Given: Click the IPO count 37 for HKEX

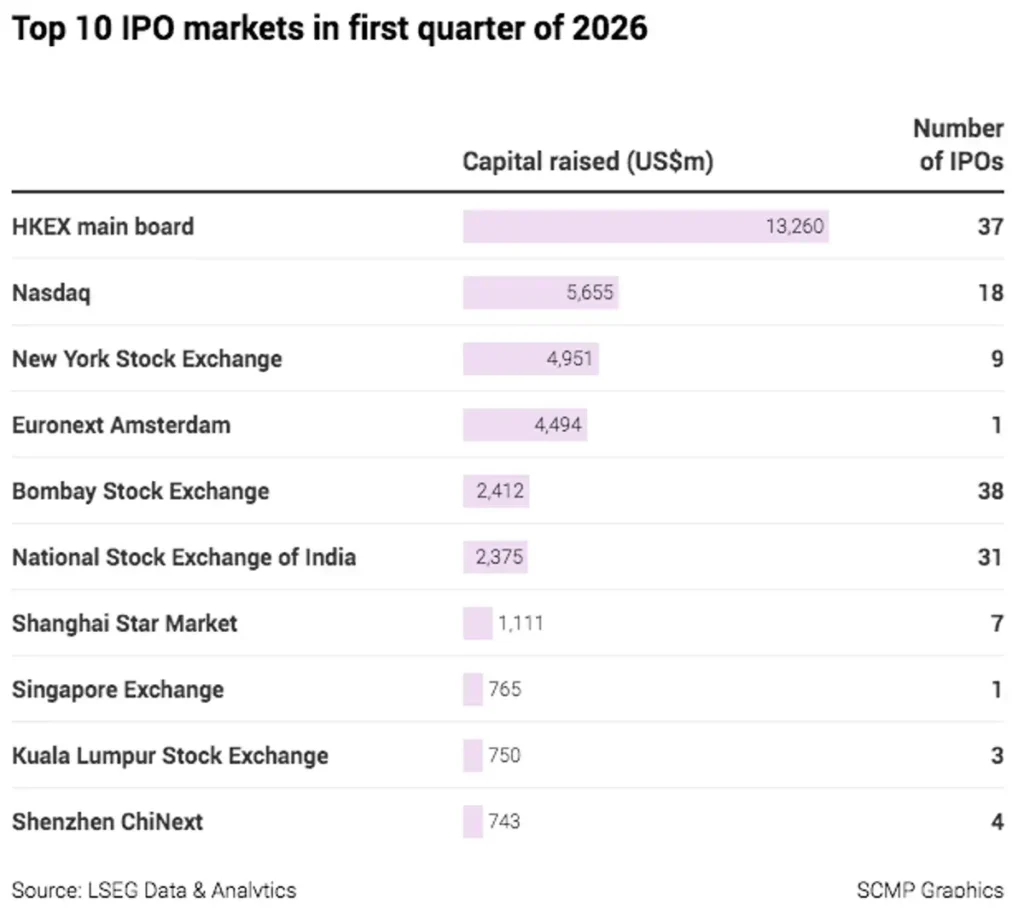Looking at the screenshot, I should click(990, 226).
